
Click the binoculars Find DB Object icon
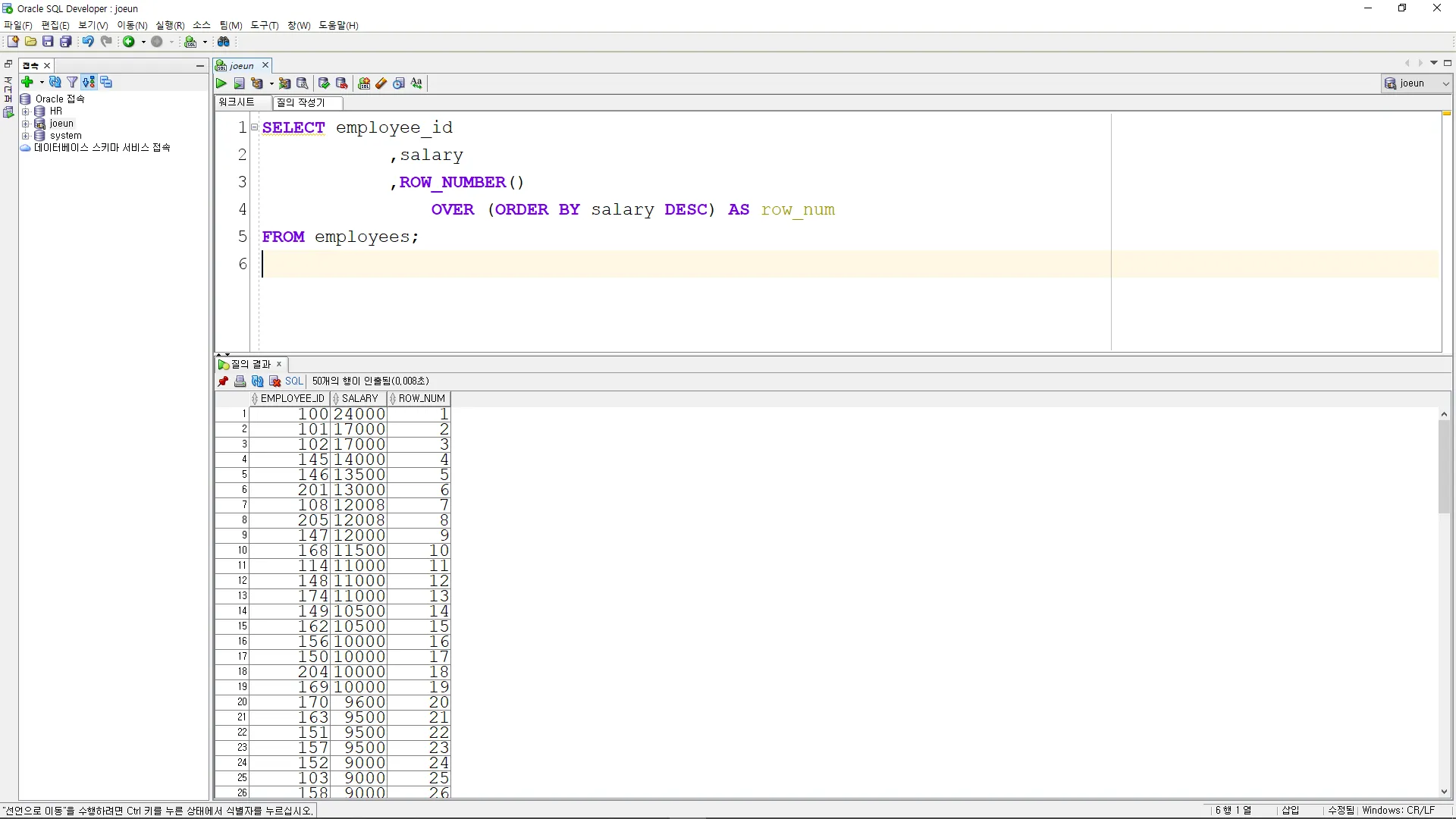224,42
